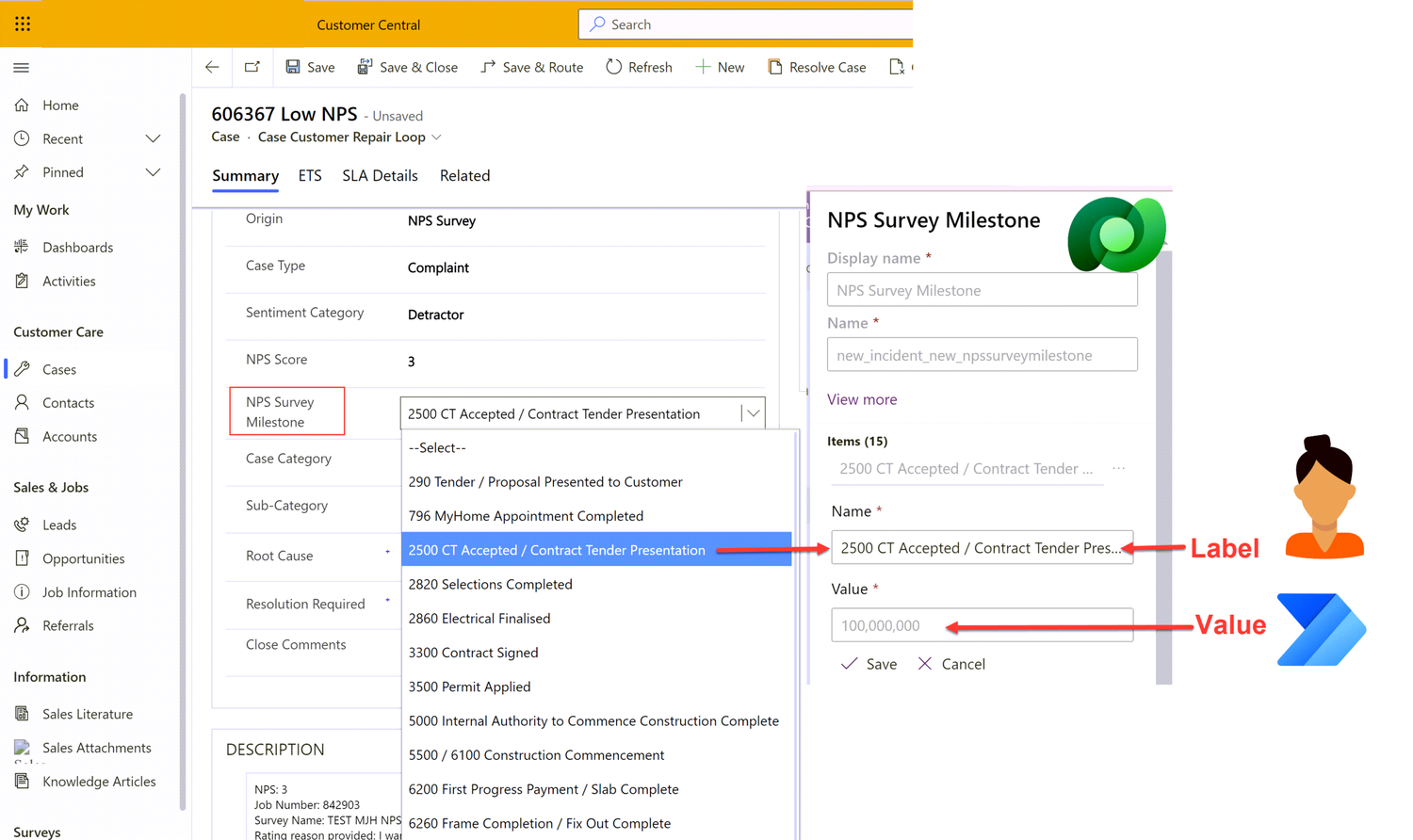Open the Microsoft 365 app launcher waffle
This screenshot has height=840, width=1413.
[x=23, y=24]
